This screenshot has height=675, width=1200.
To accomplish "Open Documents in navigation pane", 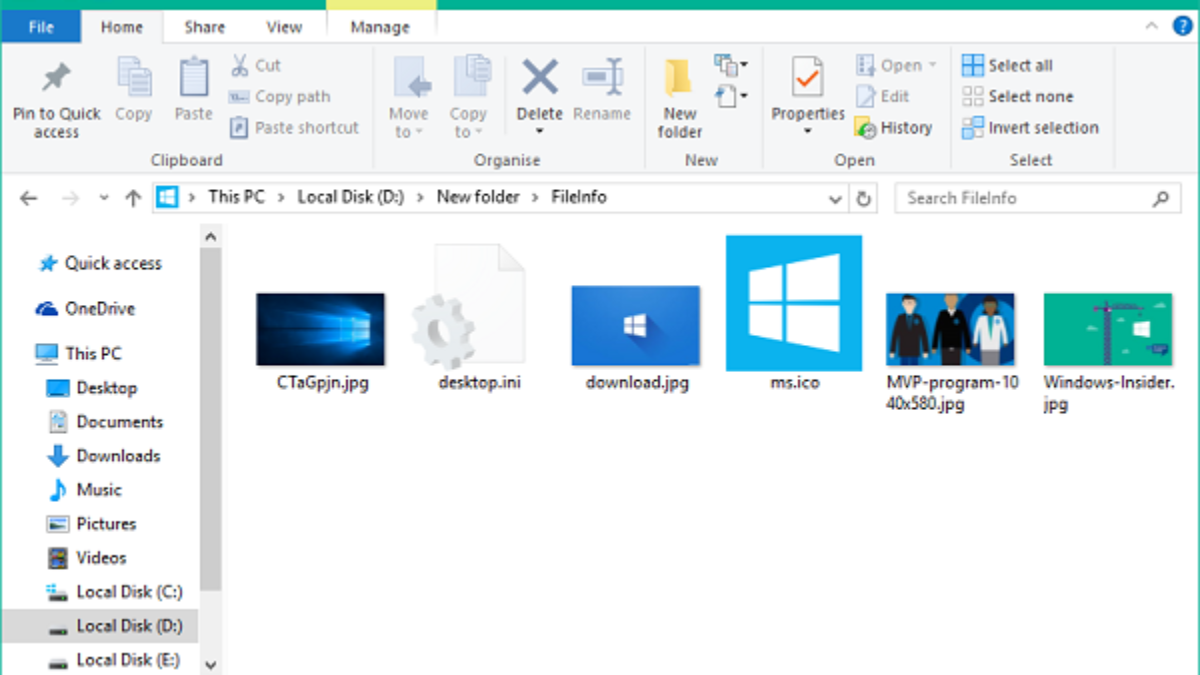I will pyautogui.click(x=105, y=422).
